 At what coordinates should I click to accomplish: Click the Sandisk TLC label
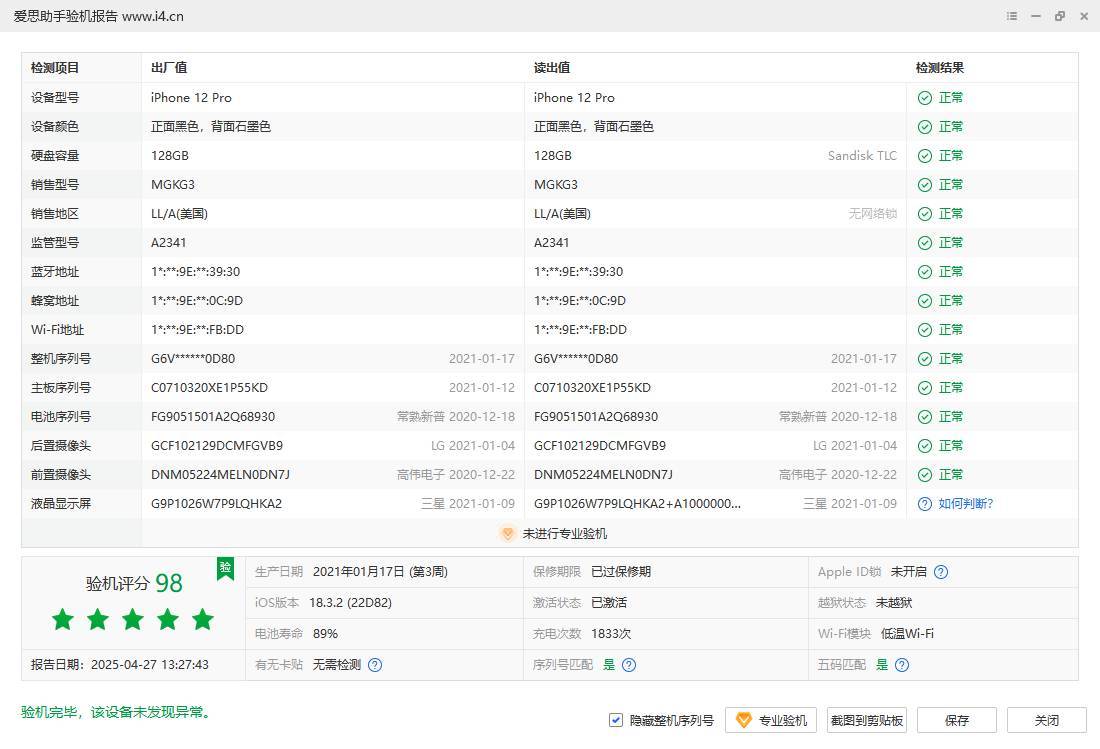tap(862, 156)
